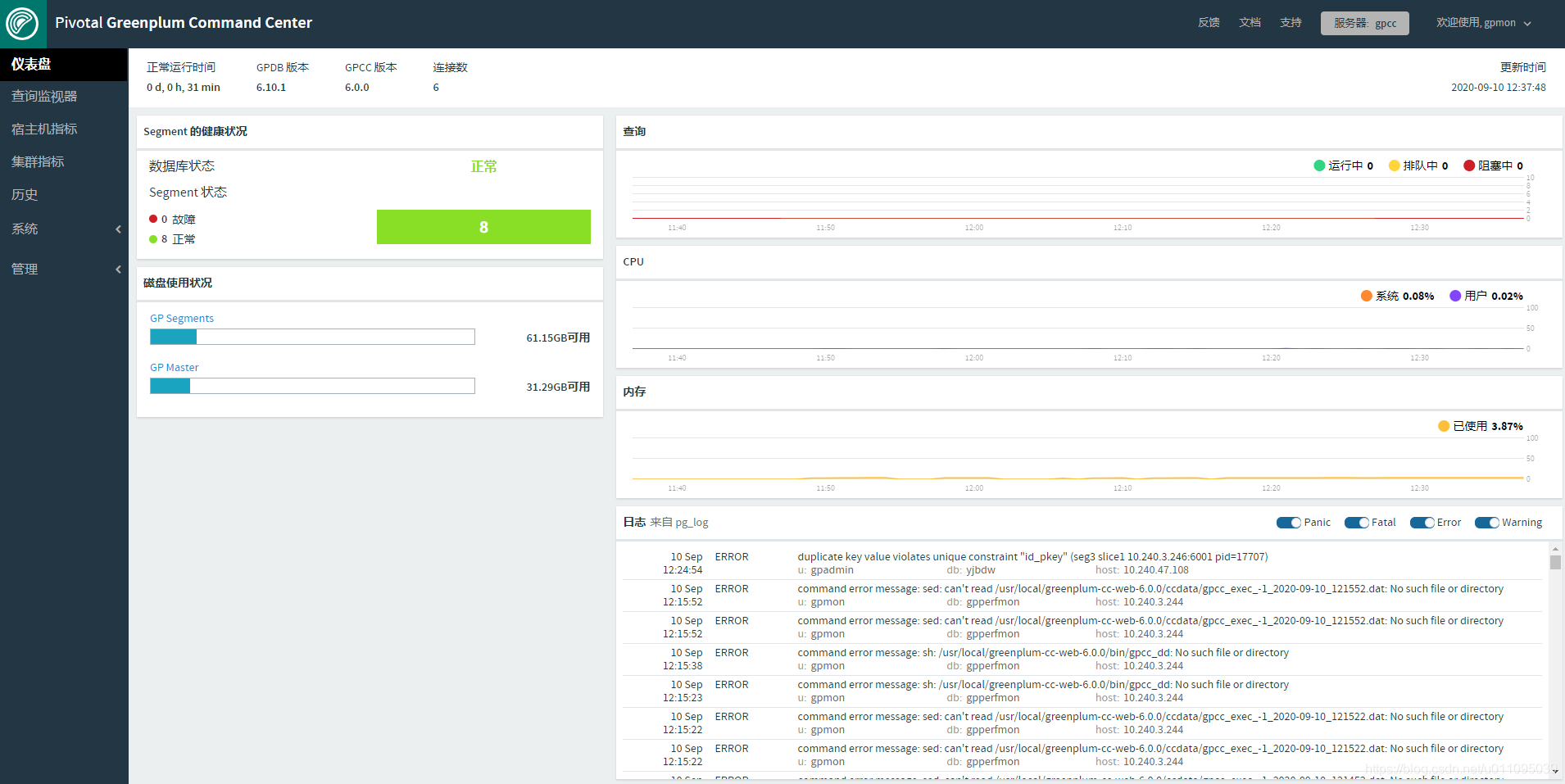Click the Segment 的健康状况 panel title

(195, 131)
